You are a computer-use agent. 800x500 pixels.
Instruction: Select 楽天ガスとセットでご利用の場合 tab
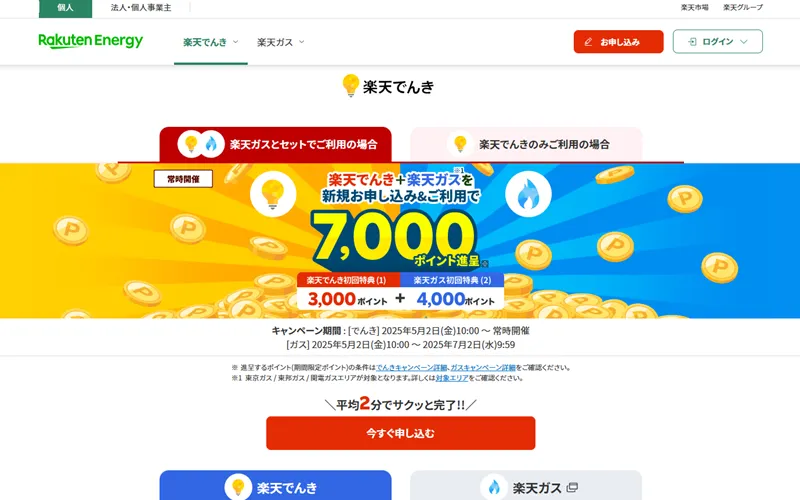tap(276, 144)
